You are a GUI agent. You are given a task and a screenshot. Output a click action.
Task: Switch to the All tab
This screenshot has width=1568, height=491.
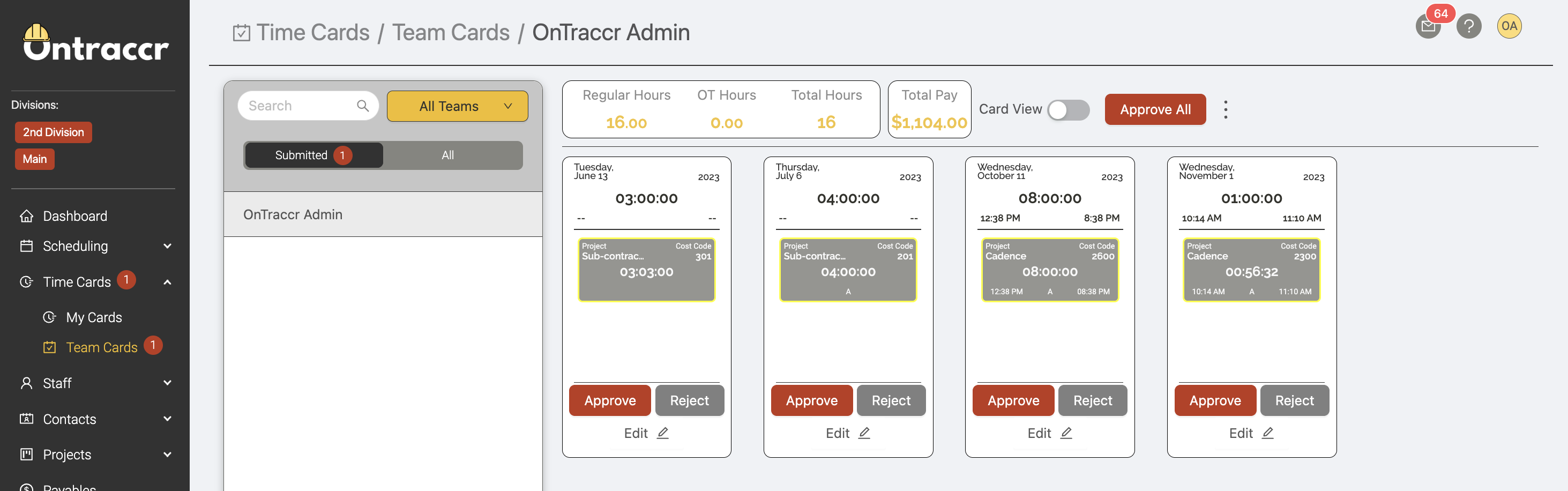click(448, 155)
